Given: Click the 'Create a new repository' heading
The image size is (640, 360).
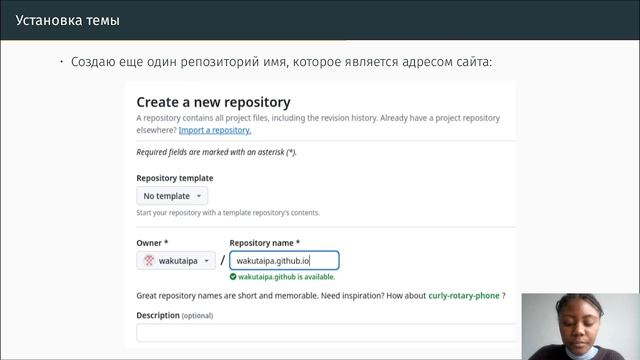Looking at the screenshot, I should pyautogui.click(x=213, y=102).
